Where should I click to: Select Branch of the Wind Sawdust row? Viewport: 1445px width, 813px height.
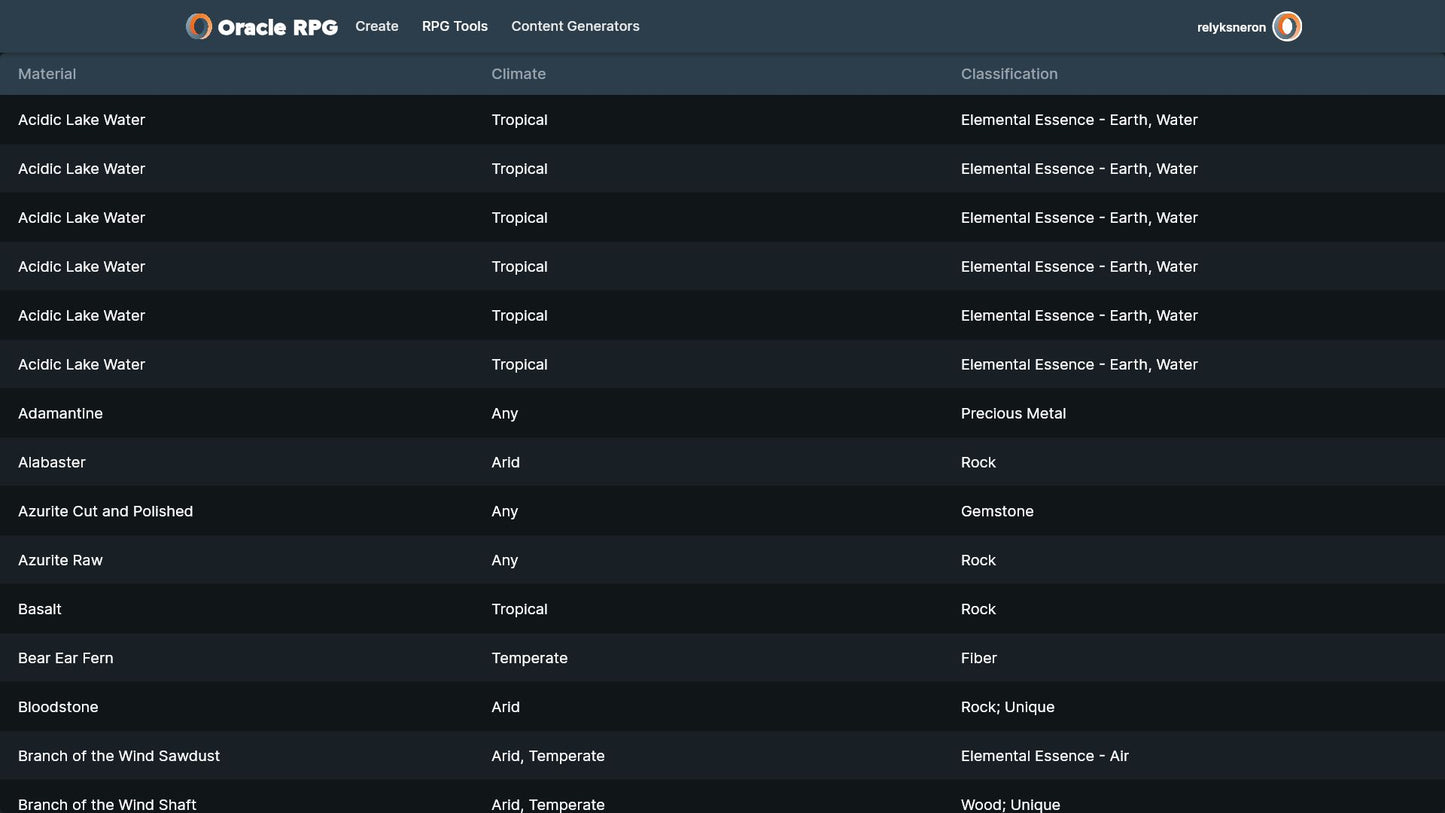[x=119, y=757]
